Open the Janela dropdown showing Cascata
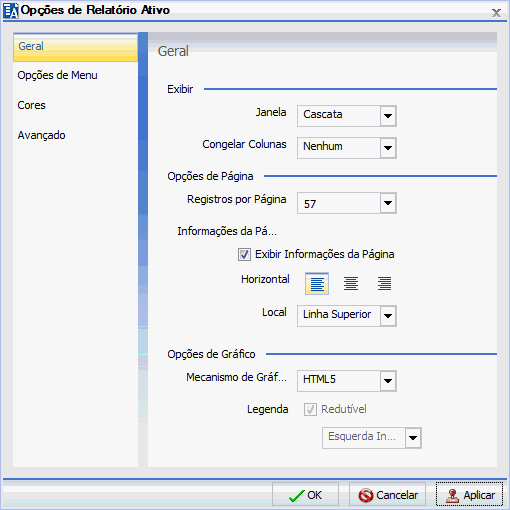 388,116
